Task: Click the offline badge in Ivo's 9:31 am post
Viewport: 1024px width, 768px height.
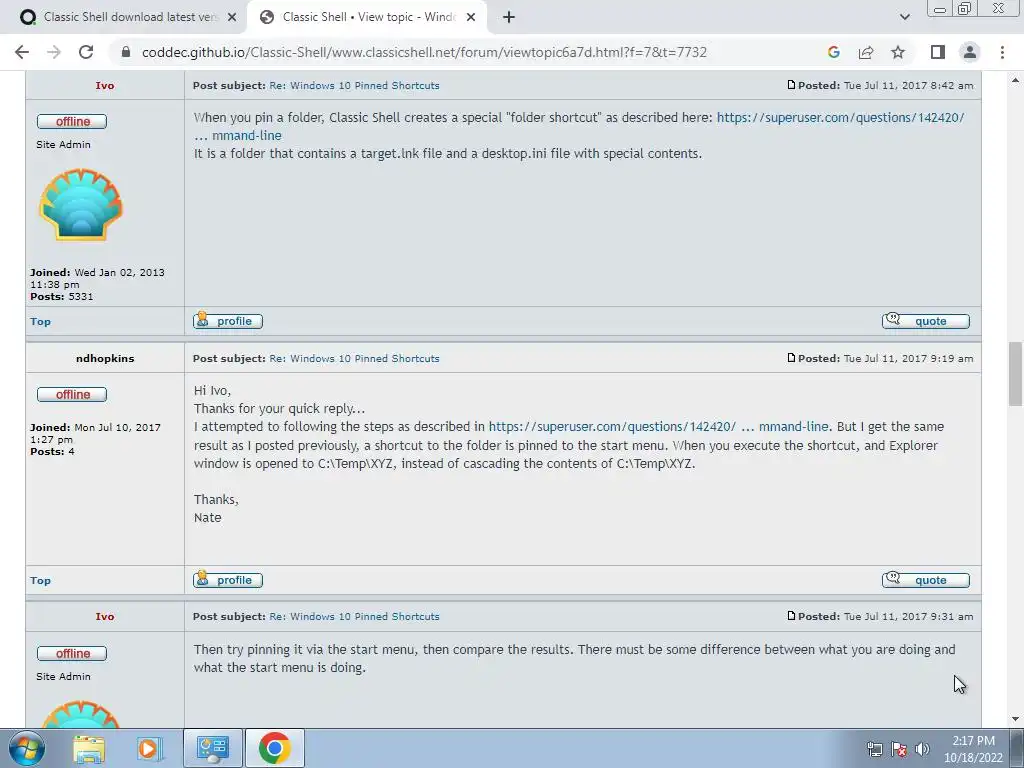Action: pos(72,654)
